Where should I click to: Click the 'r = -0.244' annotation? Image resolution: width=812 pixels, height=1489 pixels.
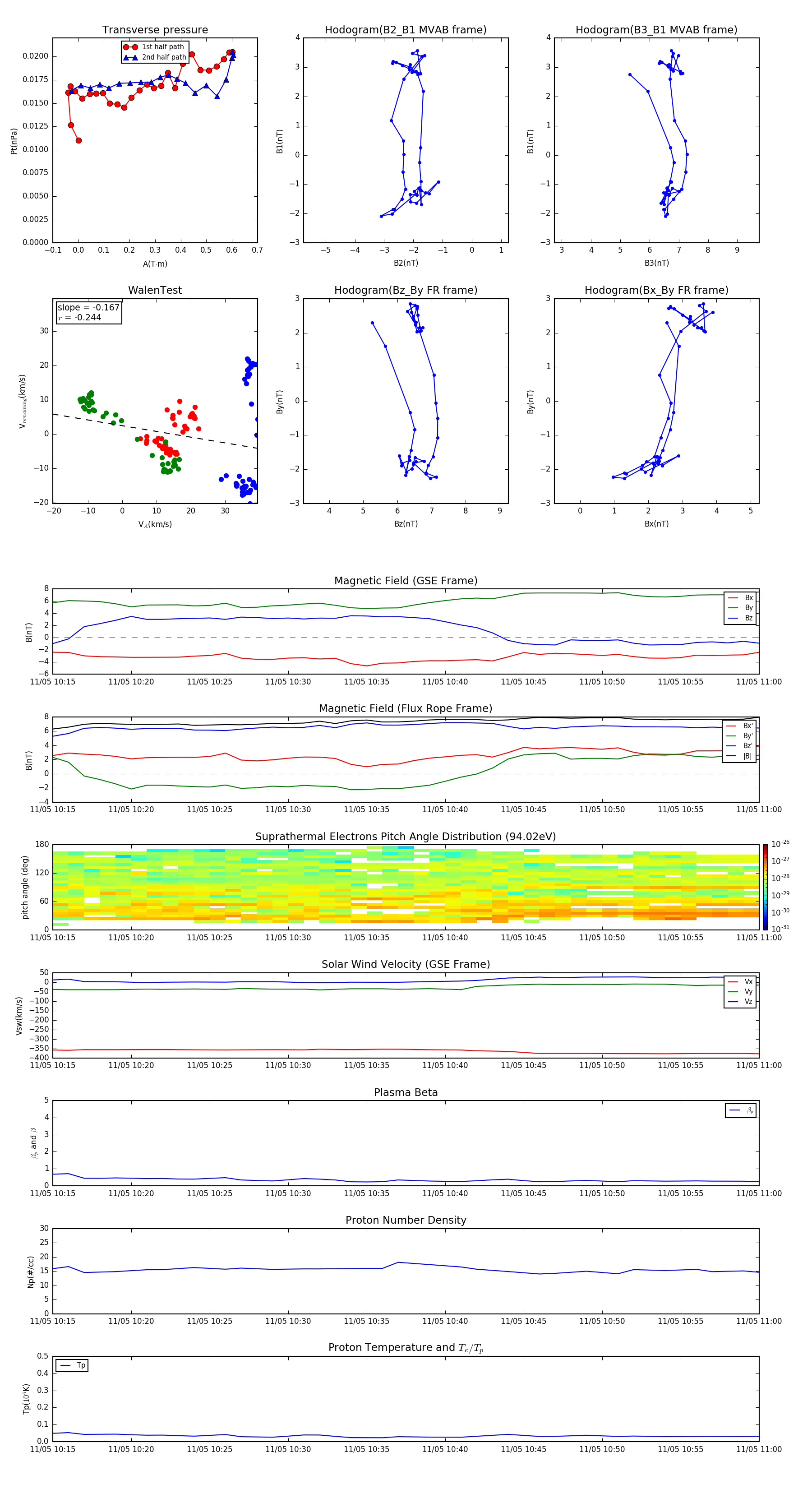(80, 317)
